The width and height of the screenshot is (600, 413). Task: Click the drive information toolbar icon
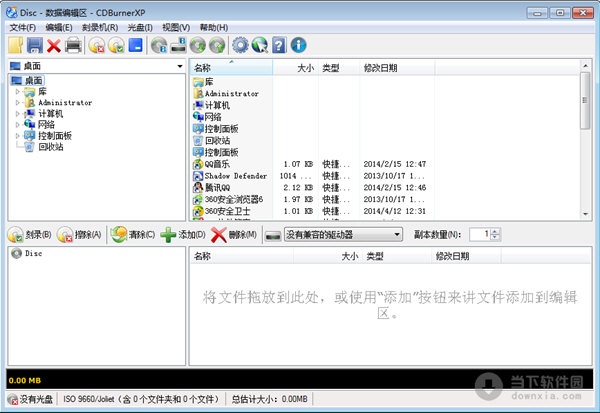(178, 46)
